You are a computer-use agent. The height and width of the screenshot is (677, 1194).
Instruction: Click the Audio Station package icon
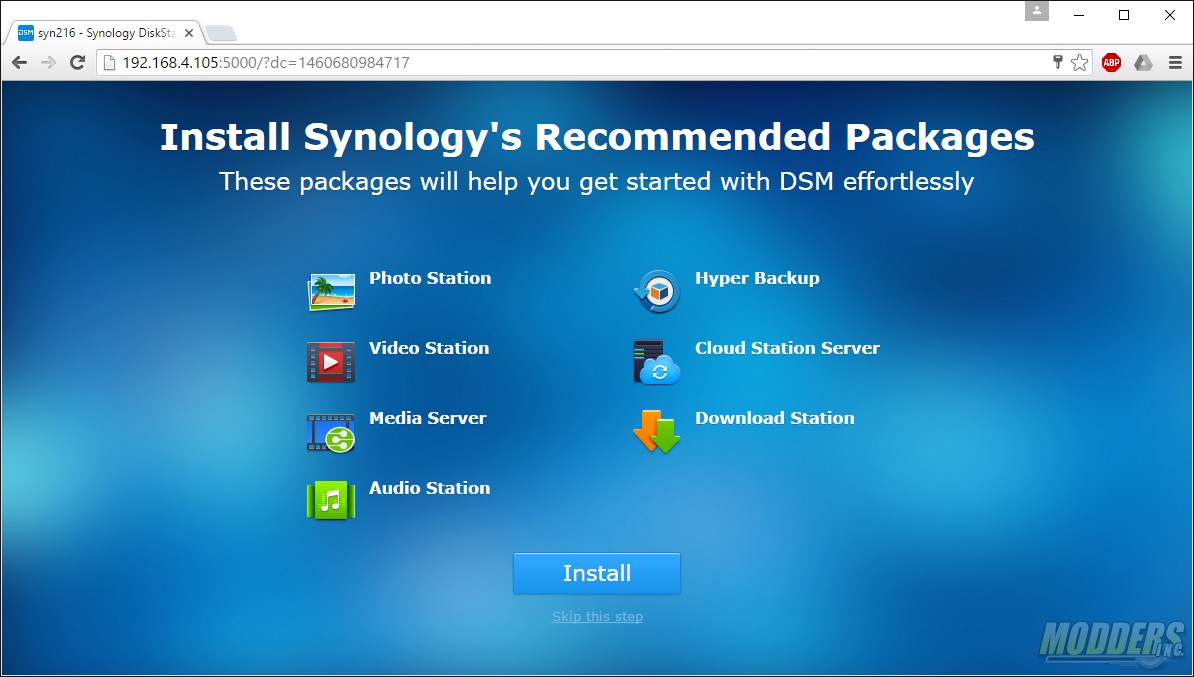[x=331, y=501]
